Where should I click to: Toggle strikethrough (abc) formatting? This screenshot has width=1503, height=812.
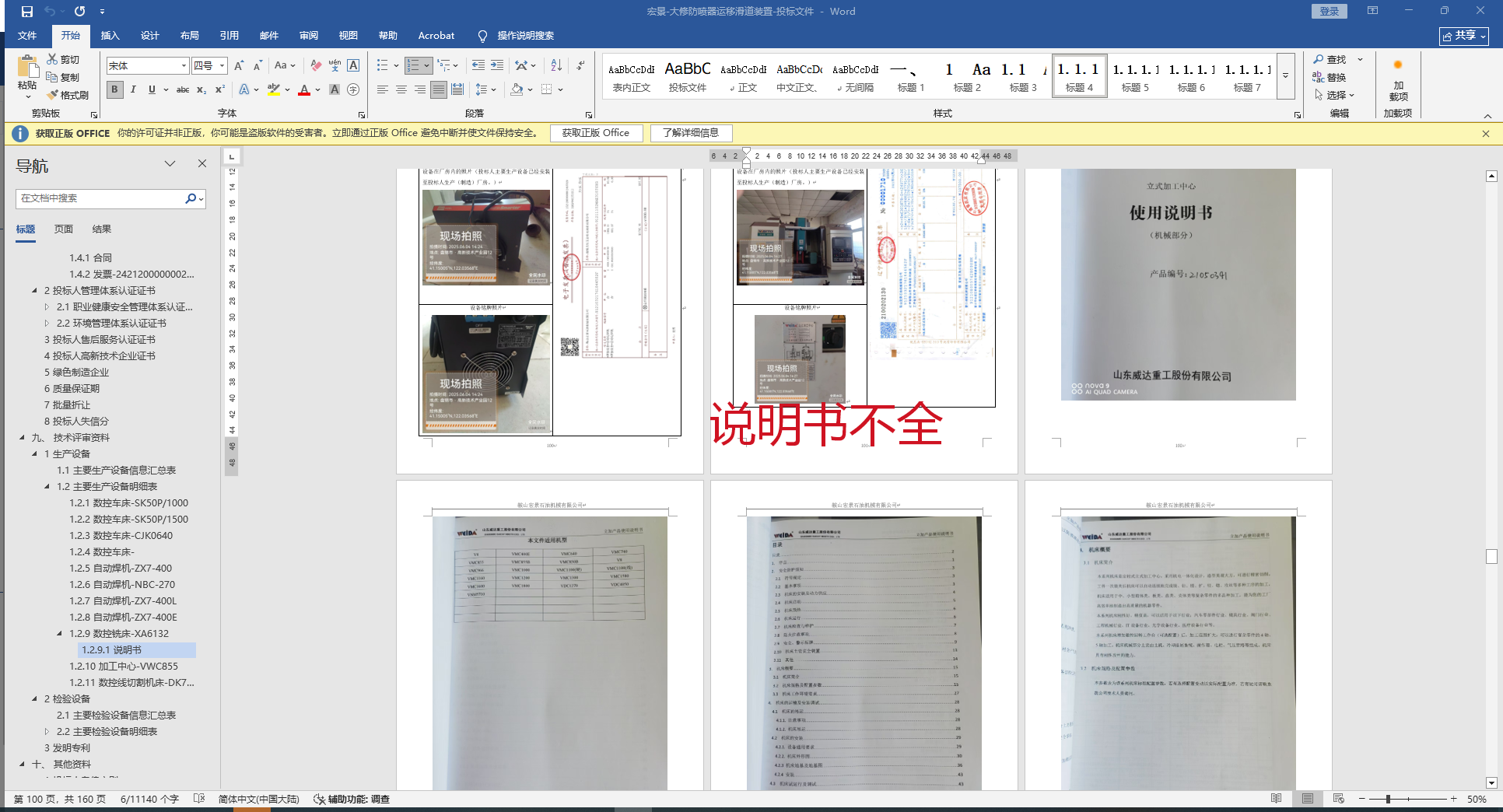coord(183,89)
